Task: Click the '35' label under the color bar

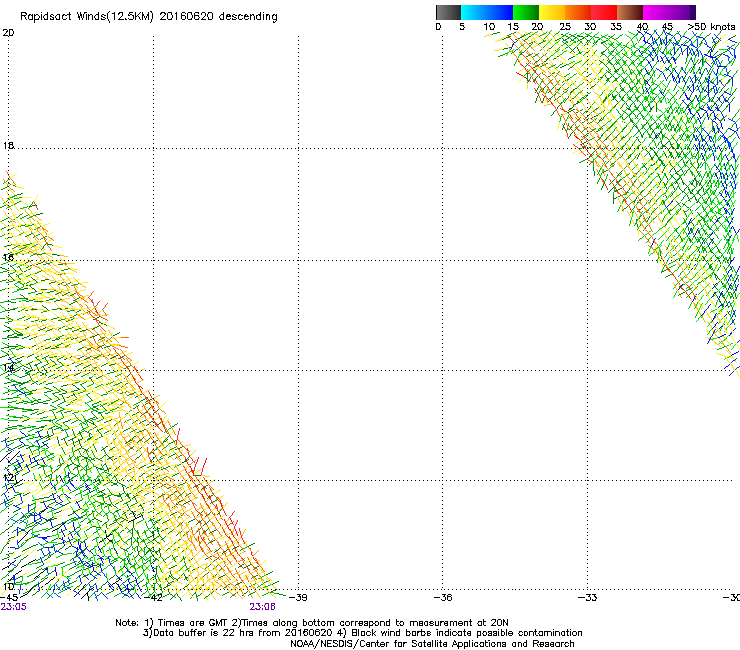Action: [616, 27]
